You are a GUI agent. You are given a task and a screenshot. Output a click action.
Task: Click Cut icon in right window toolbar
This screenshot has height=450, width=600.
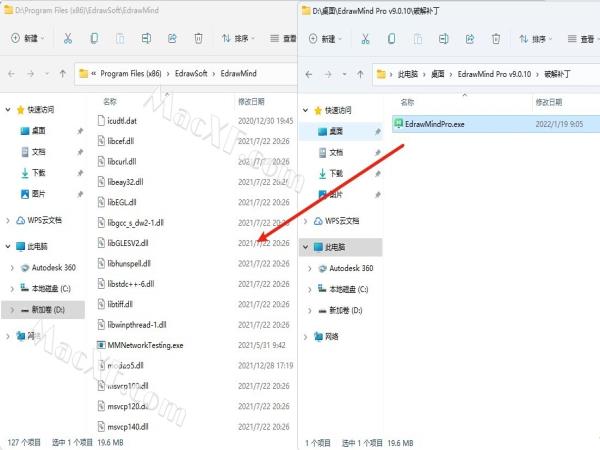[365, 39]
